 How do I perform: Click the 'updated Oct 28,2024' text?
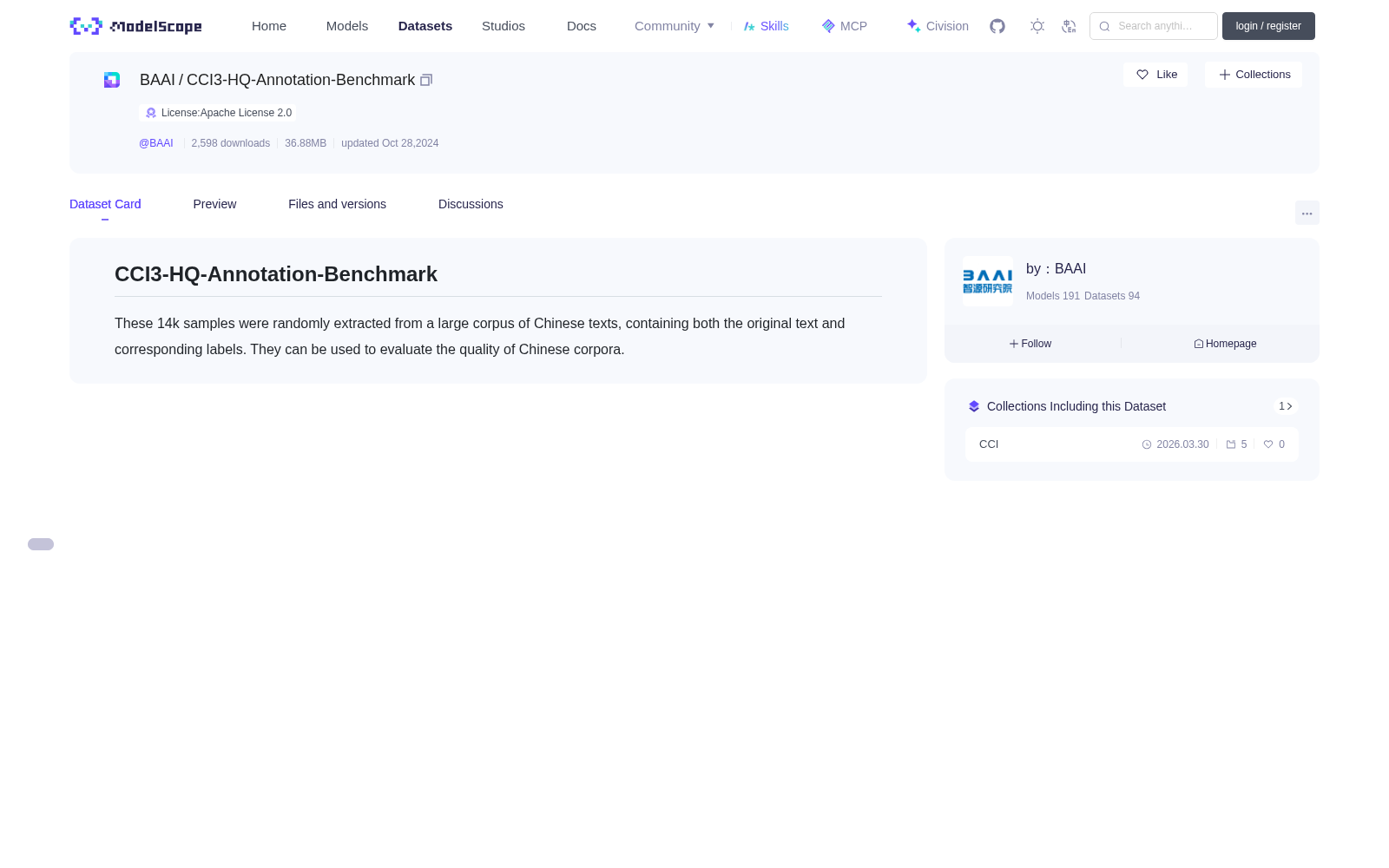click(390, 143)
